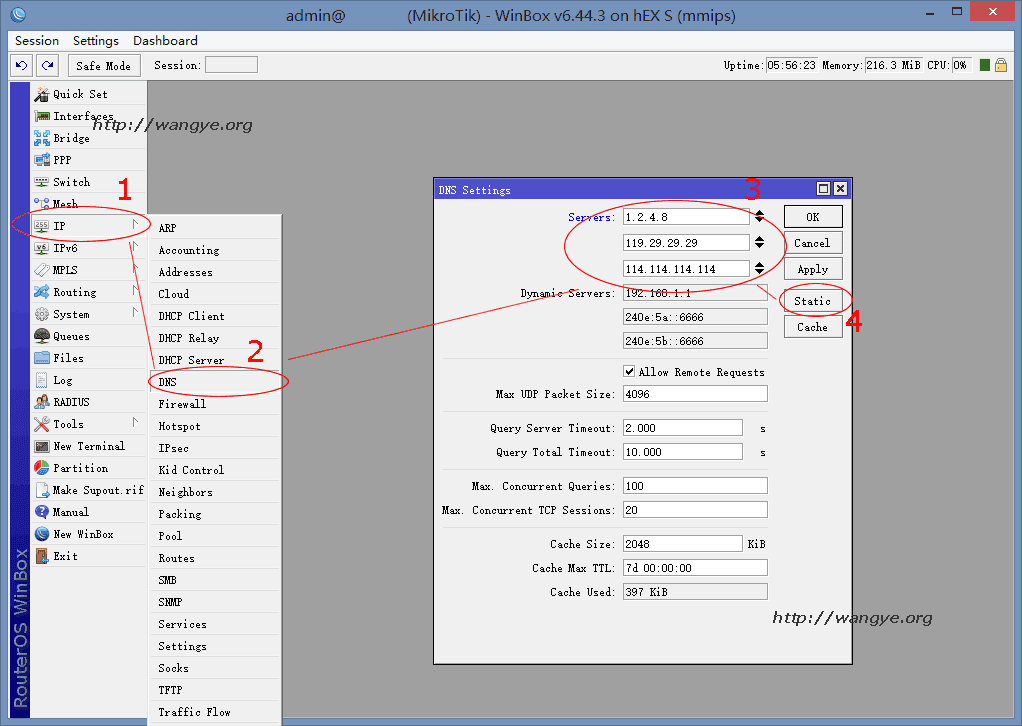Image resolution: width=1022 pixels, height=726 pixels.
Task: Click the Cache Size field
Action: pos(682,544)
